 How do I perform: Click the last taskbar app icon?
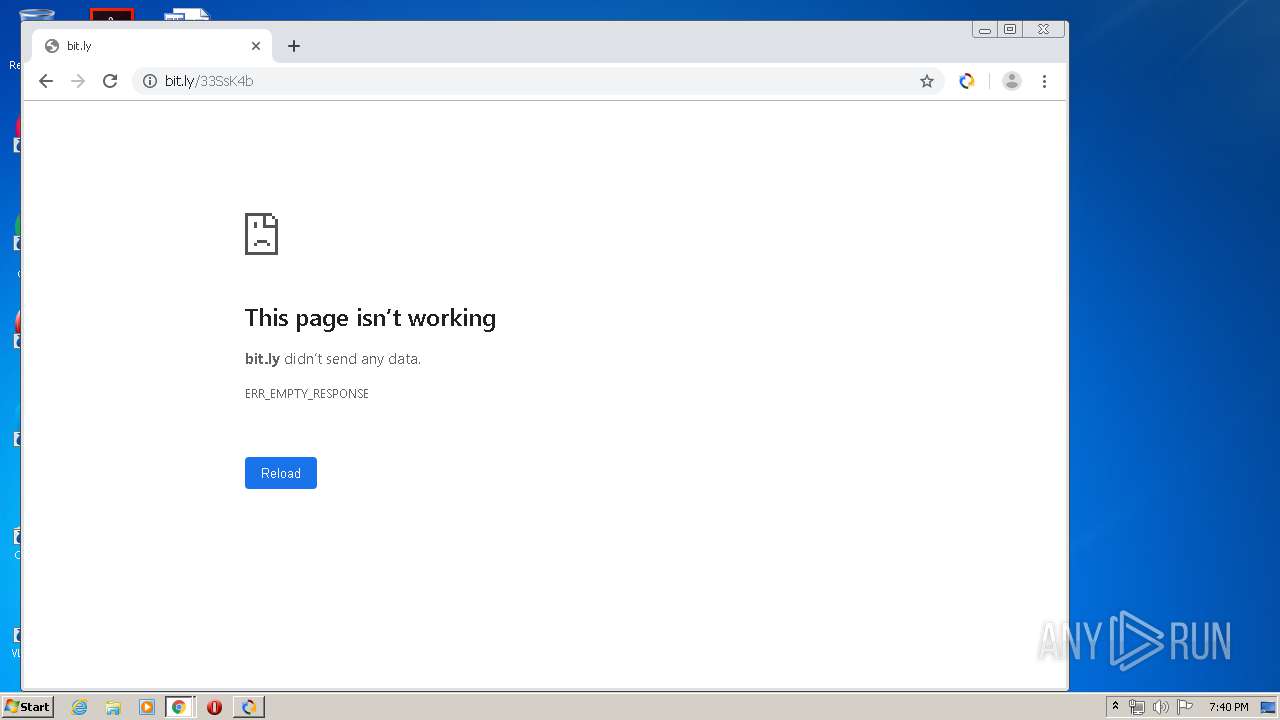(x=249, y=707)
